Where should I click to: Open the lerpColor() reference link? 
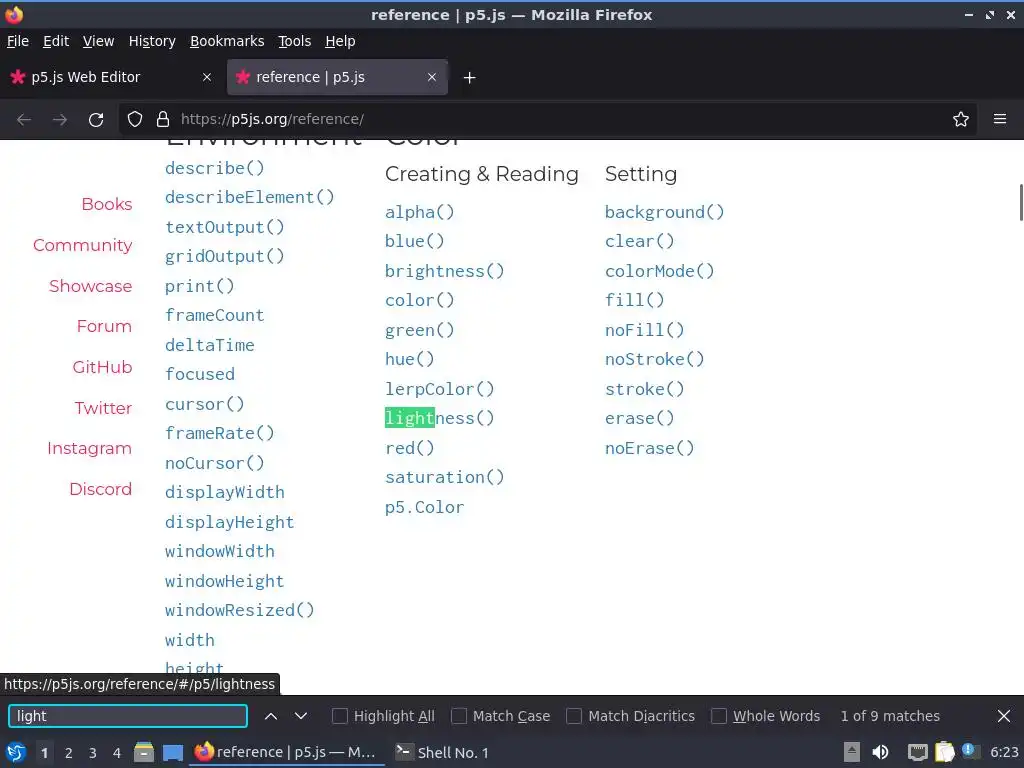pyautogui.click(x=440, y=389)
